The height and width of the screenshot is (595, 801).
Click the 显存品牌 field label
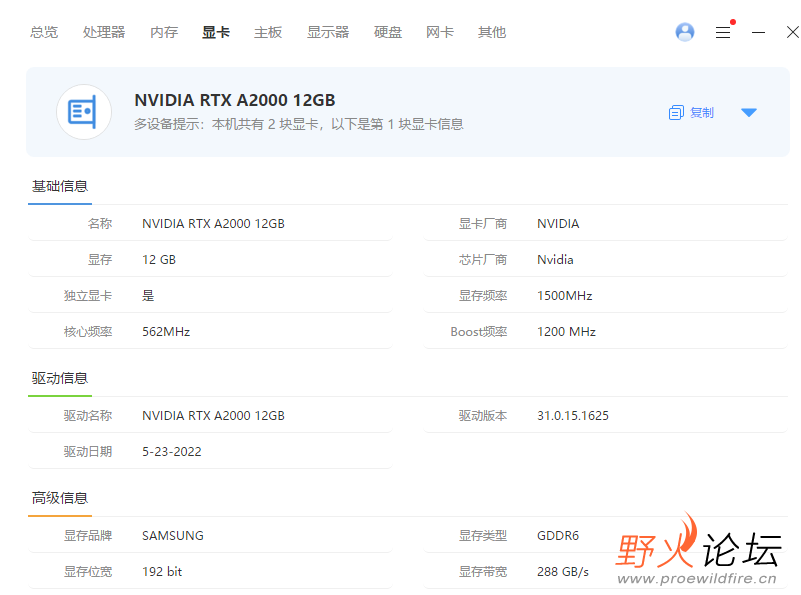pos(88,536)
